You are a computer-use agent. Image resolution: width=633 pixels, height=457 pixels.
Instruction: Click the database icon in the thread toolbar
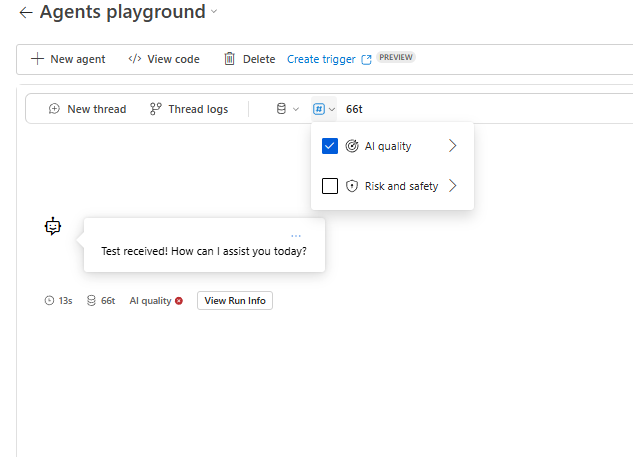281,109
